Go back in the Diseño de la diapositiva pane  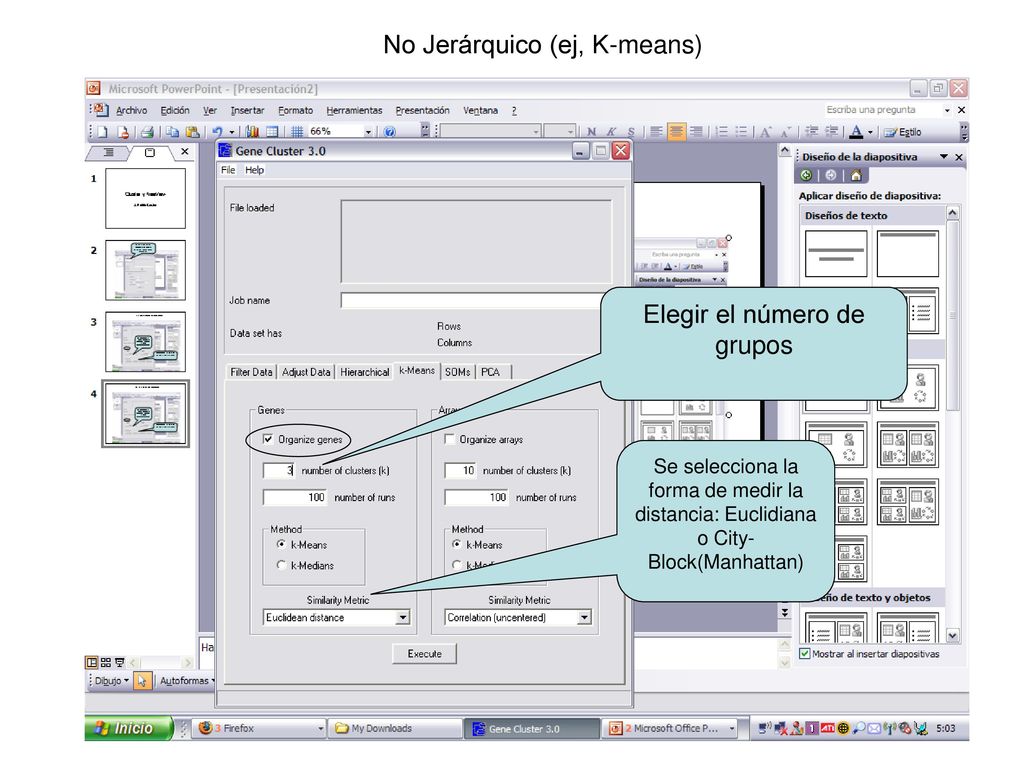coord(806,175)
